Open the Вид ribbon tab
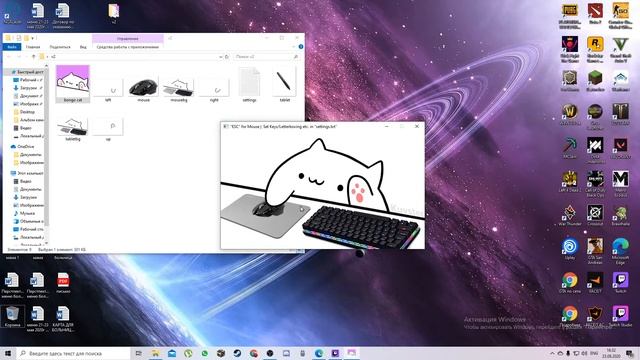Viewport: 640px width, 360px height. (83, 47)
